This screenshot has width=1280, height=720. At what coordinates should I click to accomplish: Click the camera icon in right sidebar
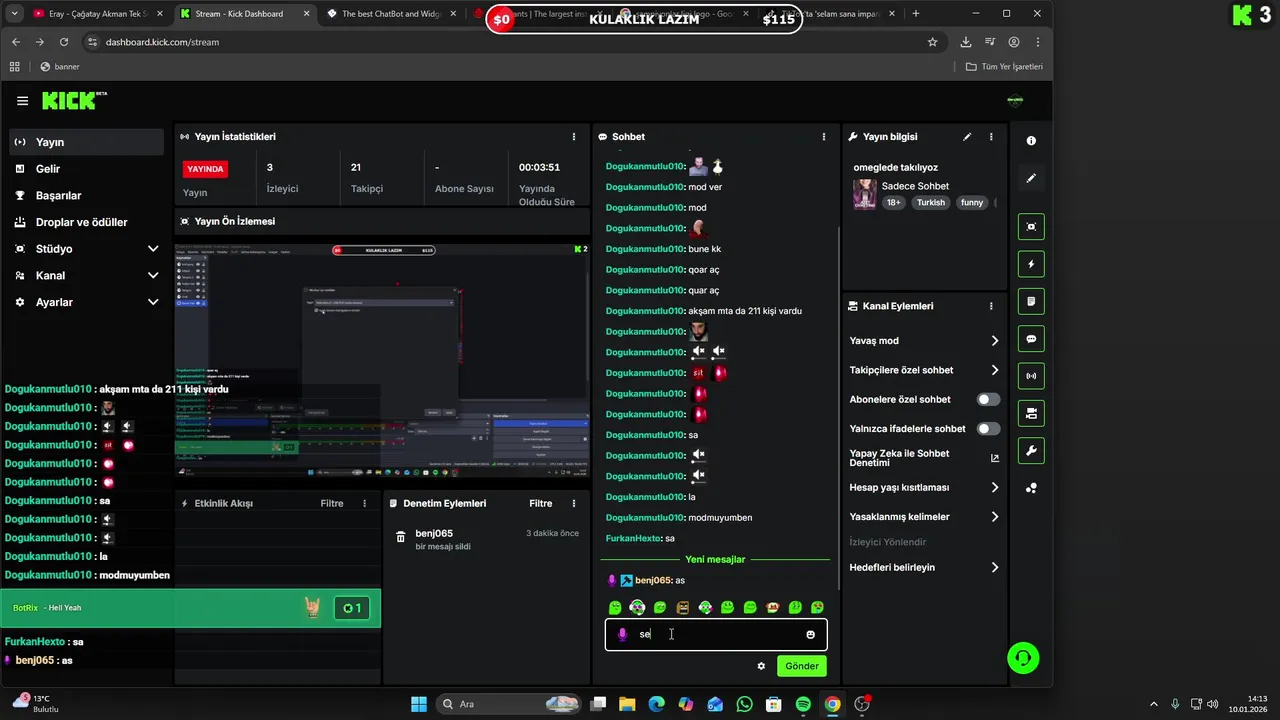pyautogui.click(x=1031, y=413)
